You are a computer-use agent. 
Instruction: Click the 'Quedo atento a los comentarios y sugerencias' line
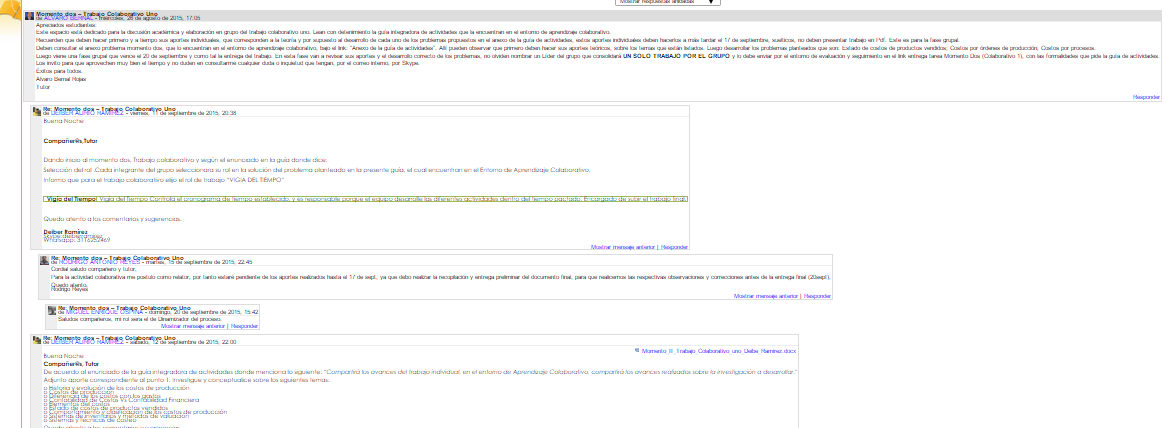pos(112,219)
